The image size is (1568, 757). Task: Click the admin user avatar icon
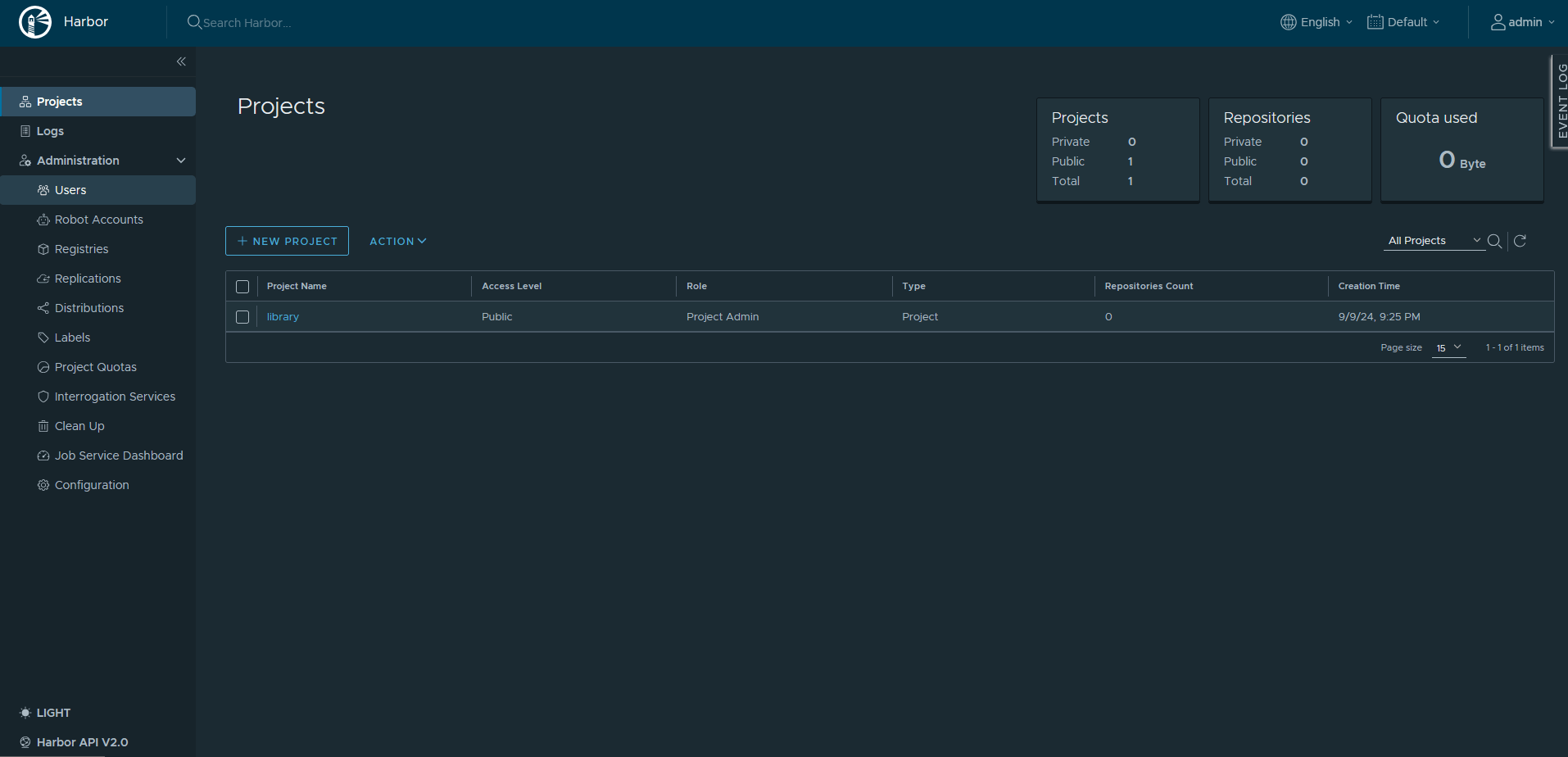[1498, 22]
